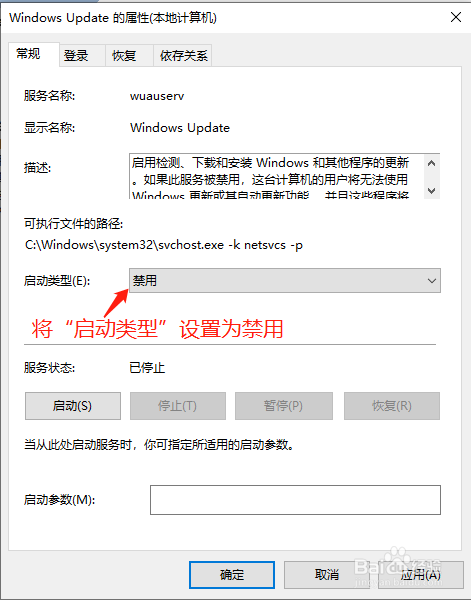Image resolution: width=471 pixels, height=600 pixels.
Task: Click the 恢复(R) service button
Action: tap(392, 406)
